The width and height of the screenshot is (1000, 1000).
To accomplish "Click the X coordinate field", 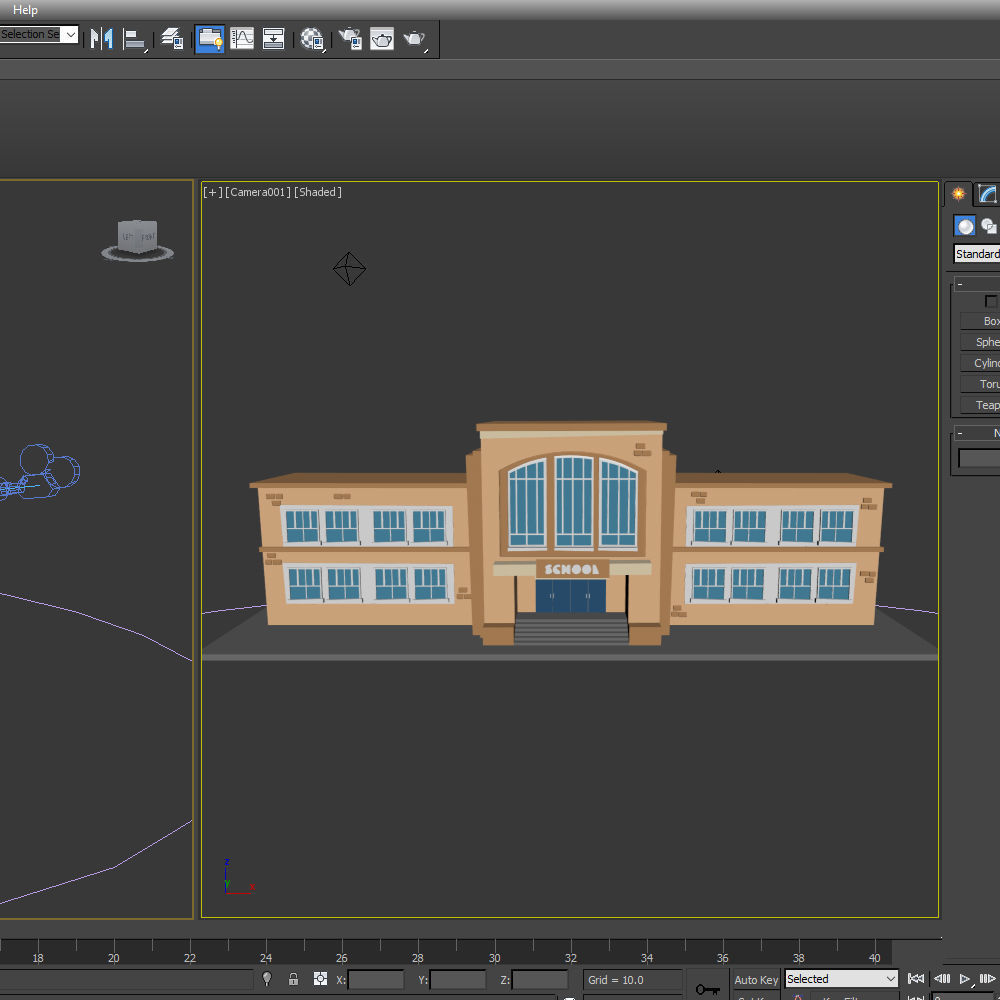I will click(376, 980).
